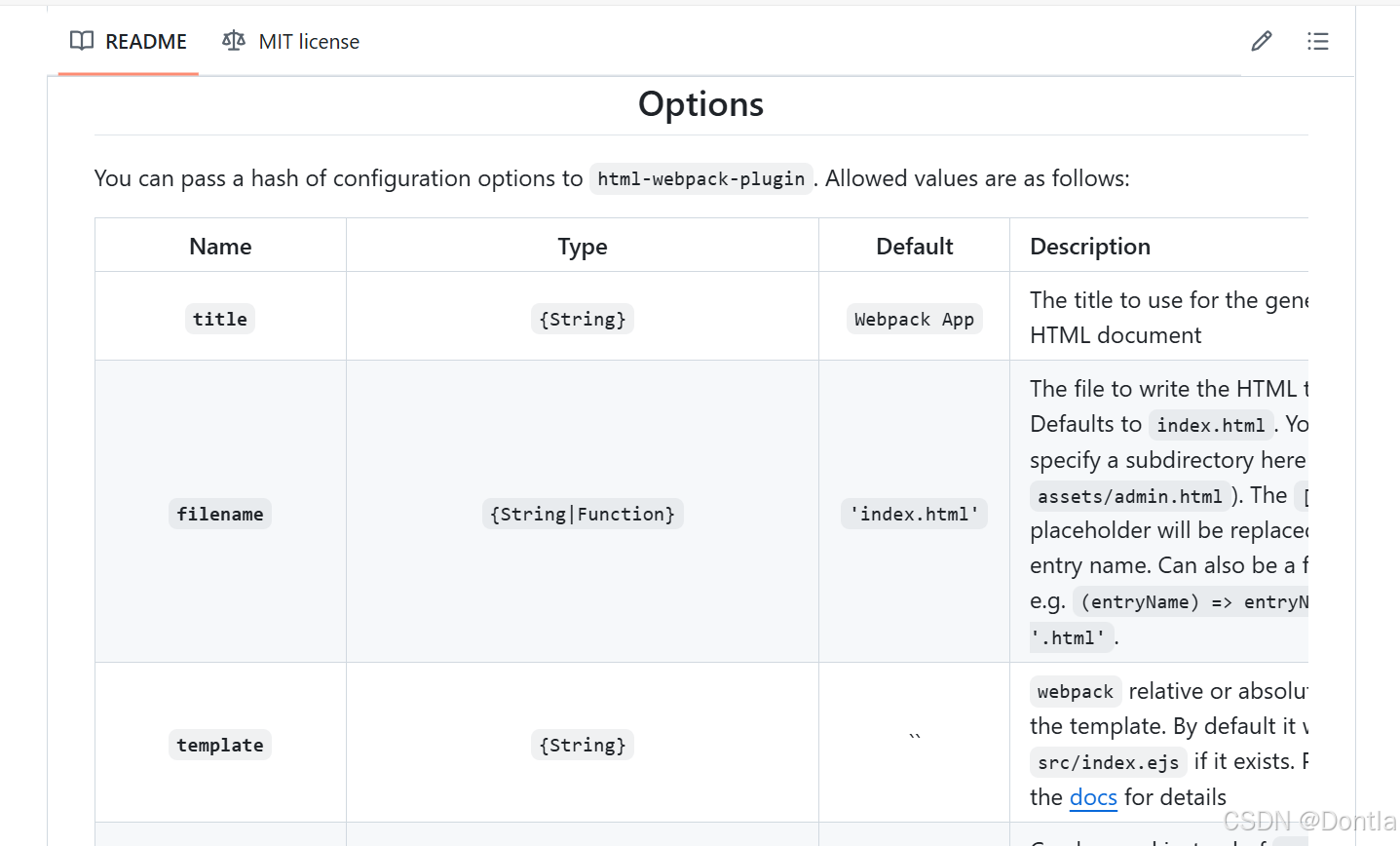This screenshot has height=846, width=1400.
Task: Open the README outline list icon
Action: [1317, 41]
